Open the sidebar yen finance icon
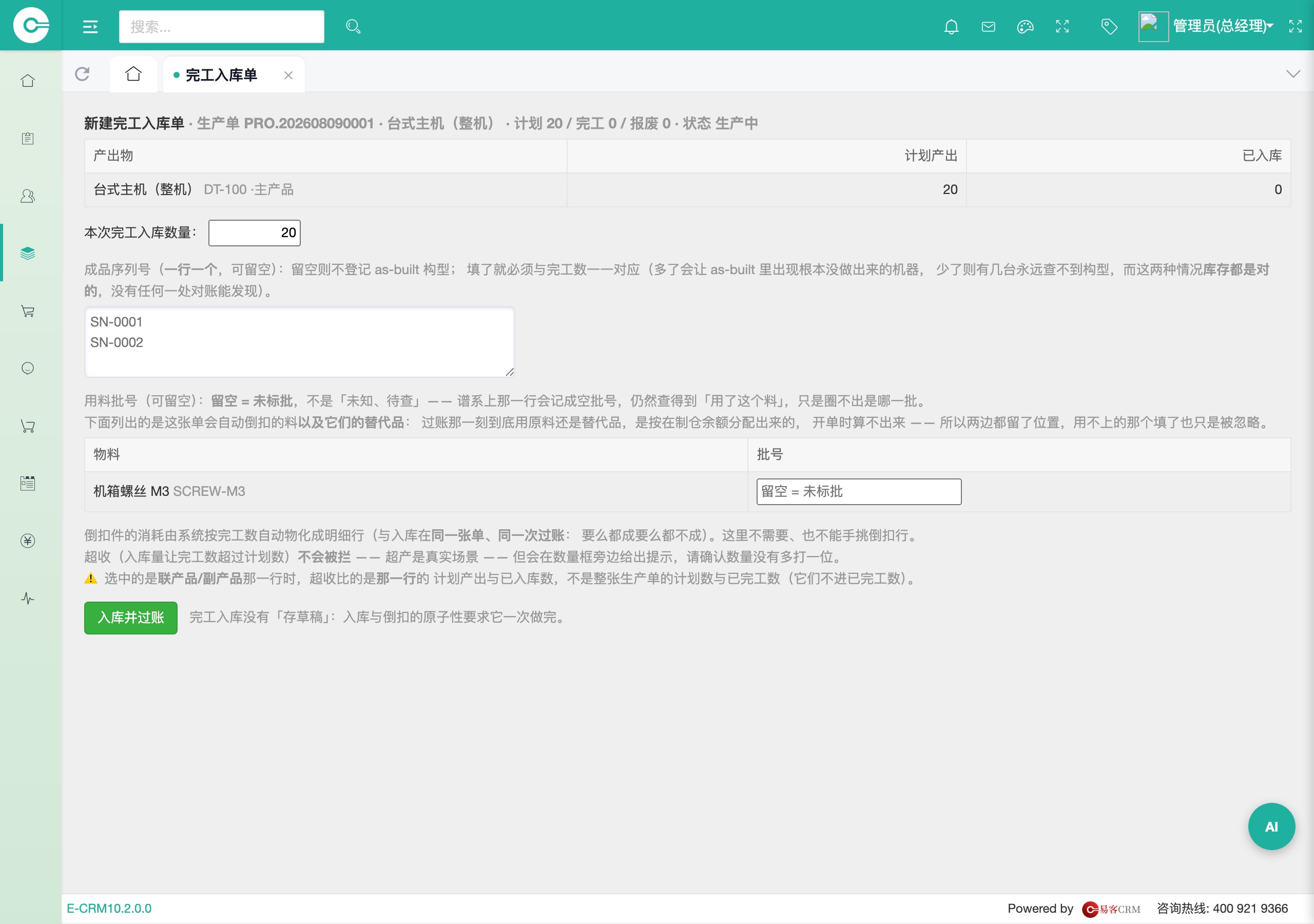 (x=28, y=541)
